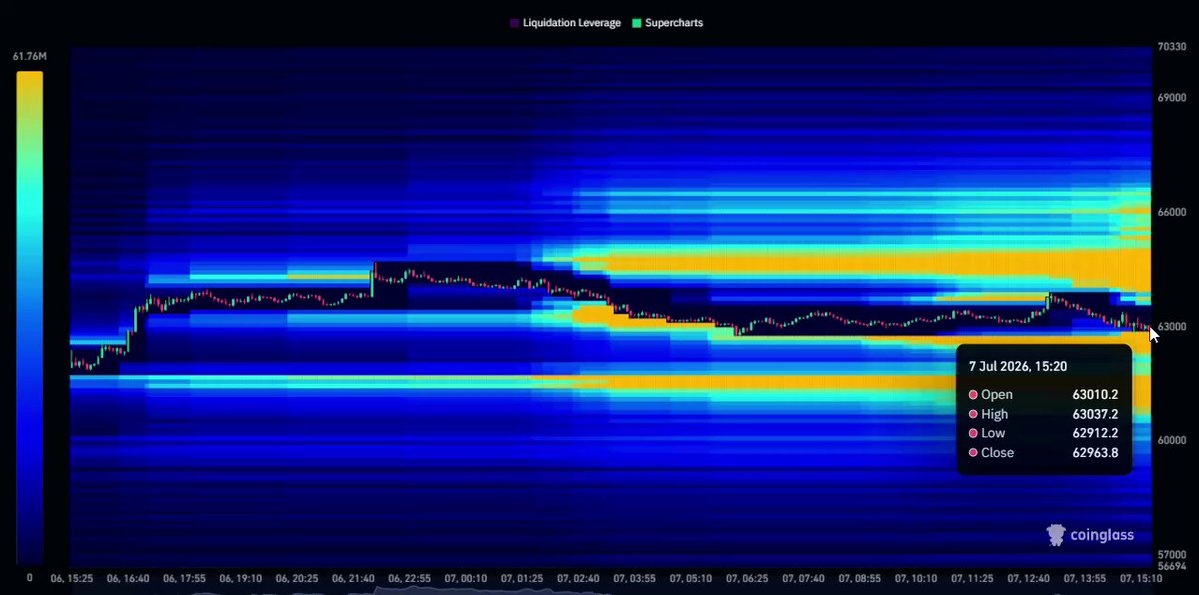The image size is (1199, 595).
Task: Click the '06, 17:55' time axis label
Action: (x=184, y=578)
